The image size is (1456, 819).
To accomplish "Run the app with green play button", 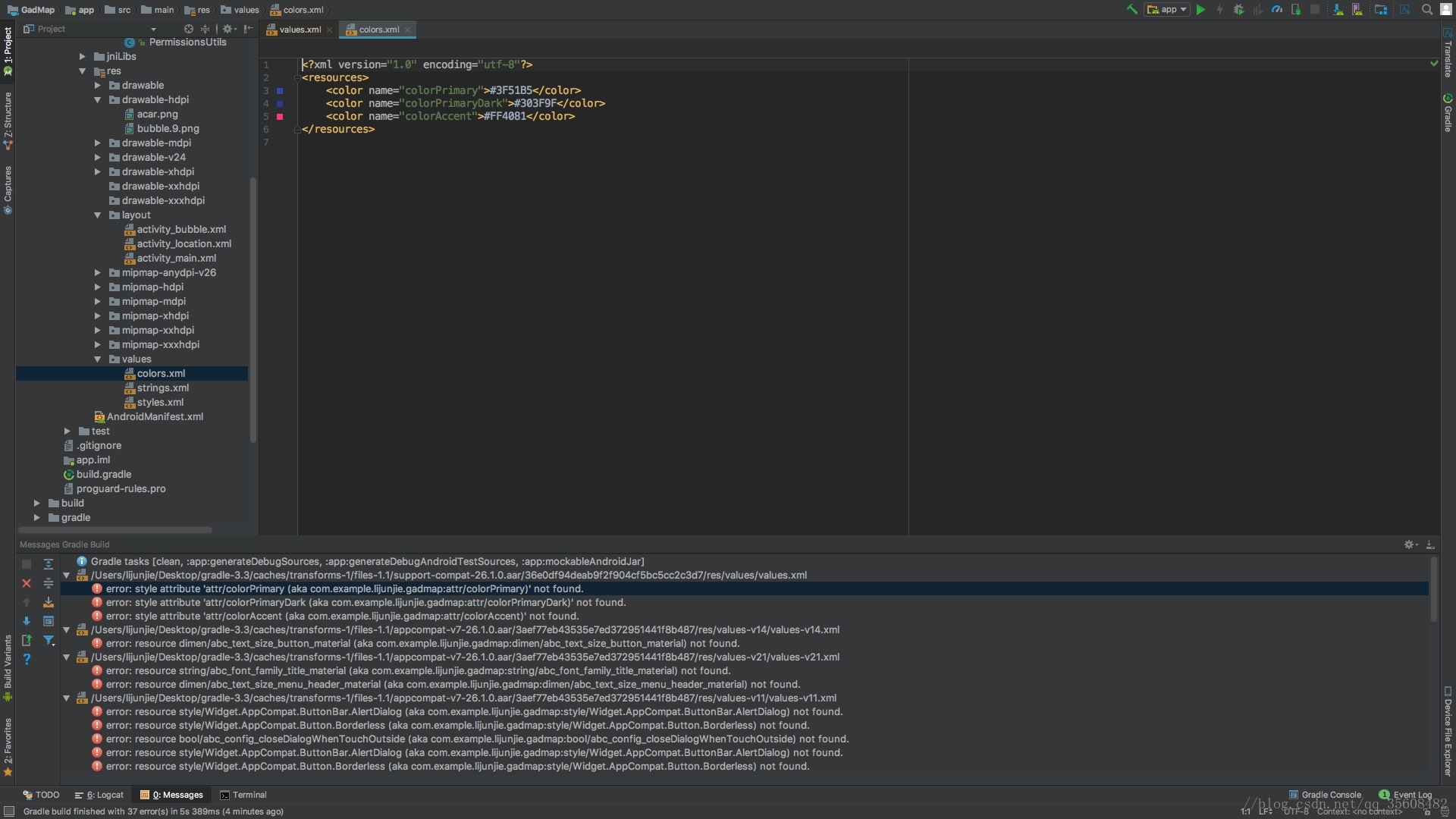I will 1200,10.
